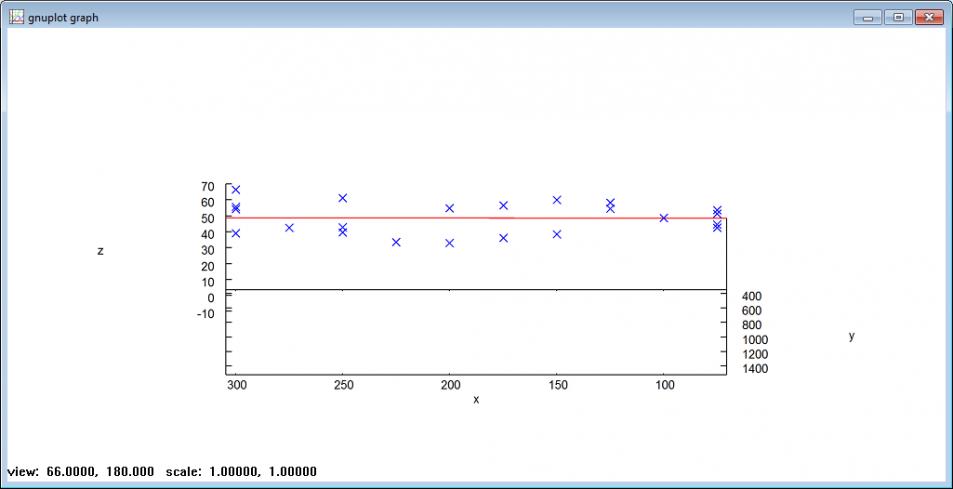Image resolution: width=953 pixels, height=489 pixels.
Task: Click the upper blue data point above x=250
Action: point(343,198)
